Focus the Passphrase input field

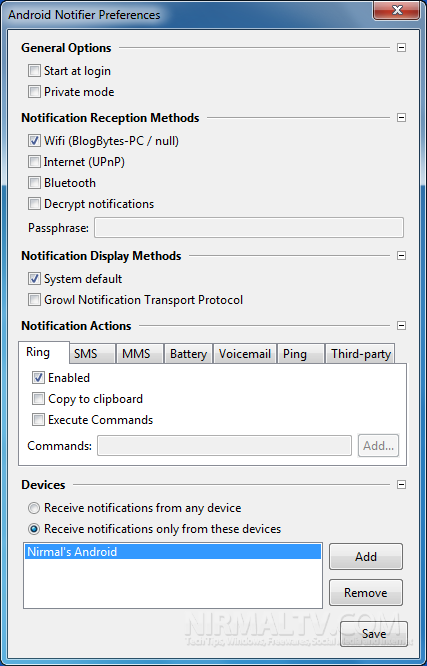click(x=249, y=228)
